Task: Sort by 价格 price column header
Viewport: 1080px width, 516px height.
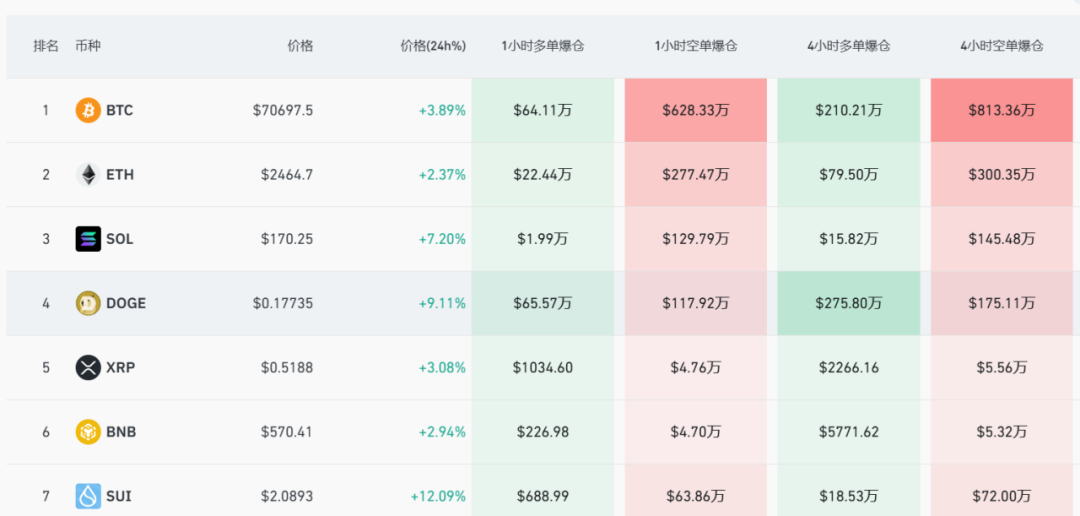Action: [x=300, y=46]
